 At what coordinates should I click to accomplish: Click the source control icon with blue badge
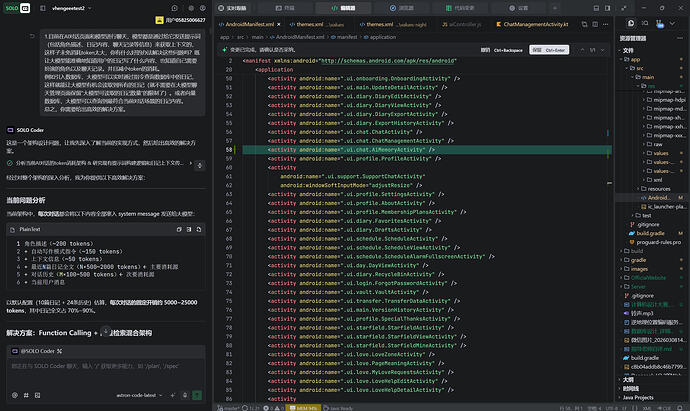tap(659, 24)
